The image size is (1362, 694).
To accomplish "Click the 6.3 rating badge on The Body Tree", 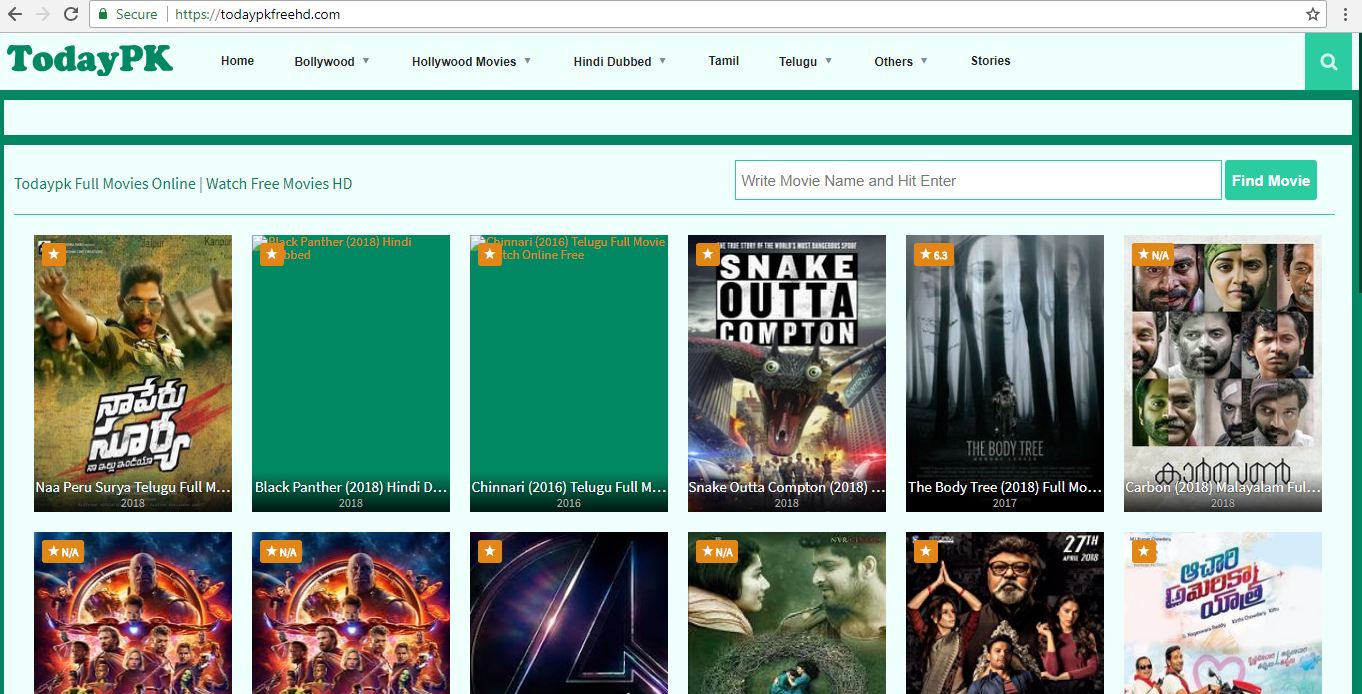I will 933,255.
